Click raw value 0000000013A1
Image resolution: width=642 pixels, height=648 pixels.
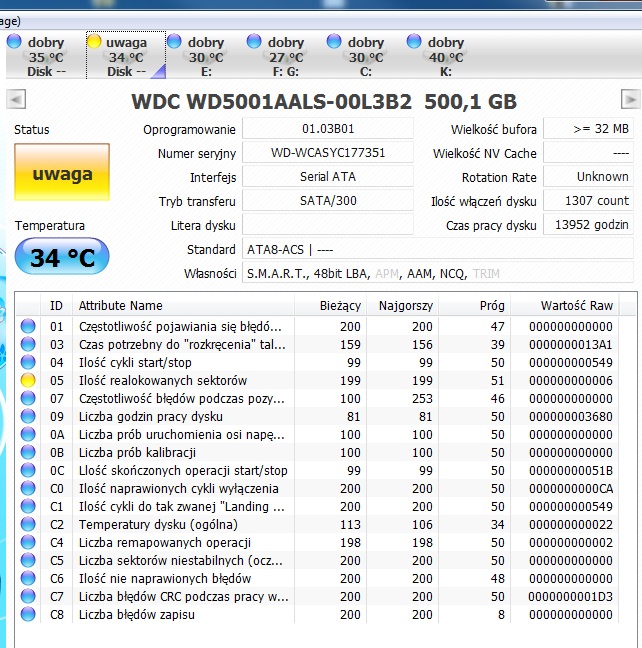tap(570, 344)
